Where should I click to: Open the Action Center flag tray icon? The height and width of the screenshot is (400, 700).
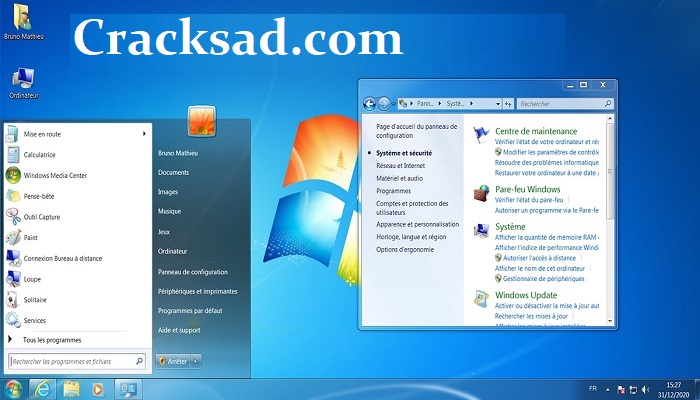621,390
